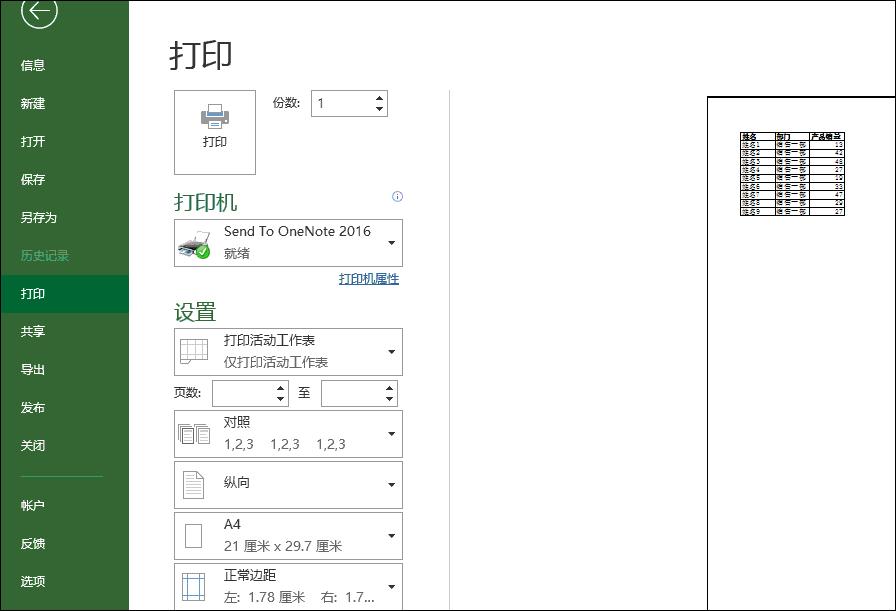Viewport: 896px width, 611px height.
Task: Click the 对照 collate pages icon
Action: (x=195, y=433)
